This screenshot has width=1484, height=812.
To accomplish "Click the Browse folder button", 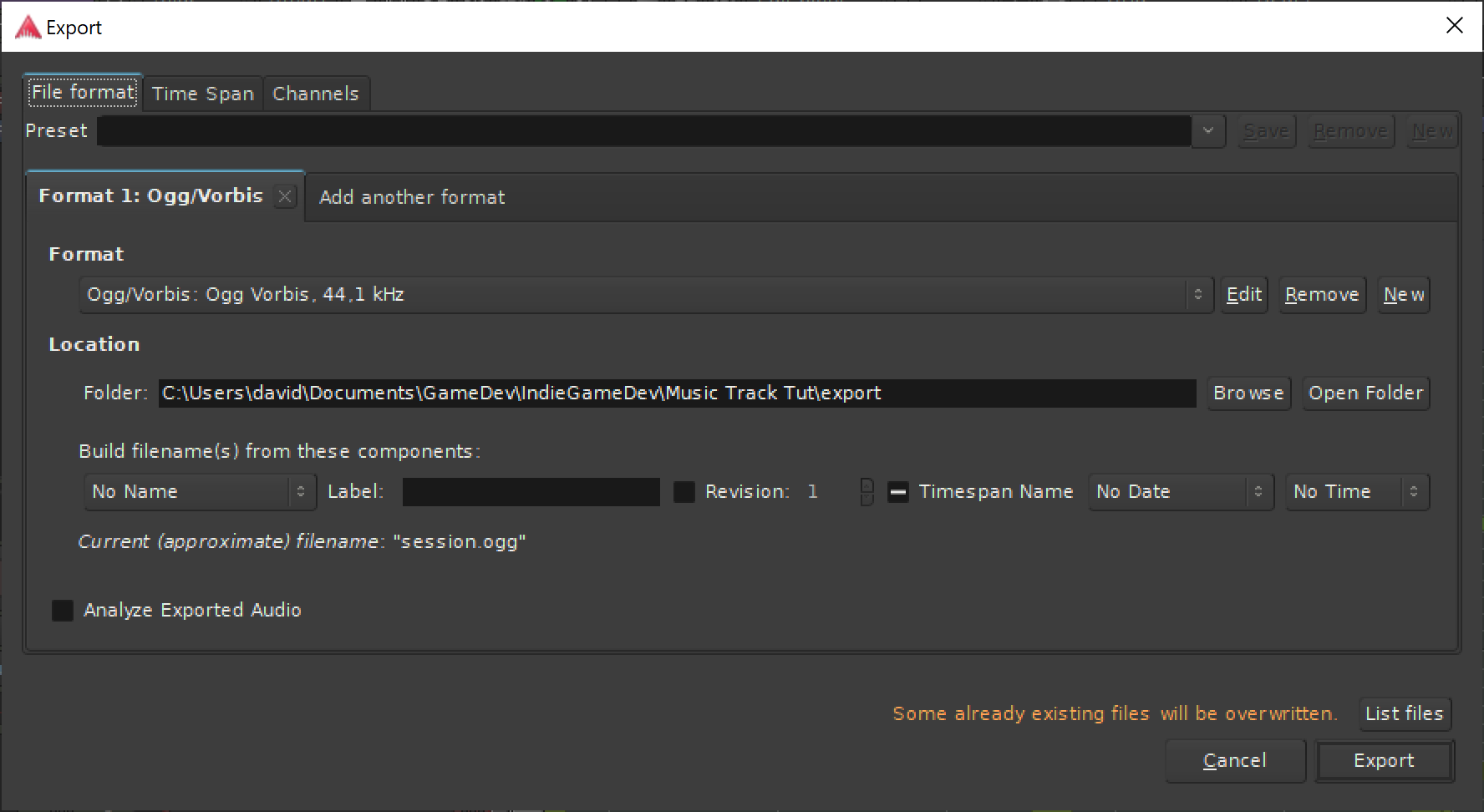I will pos(1248,393).
